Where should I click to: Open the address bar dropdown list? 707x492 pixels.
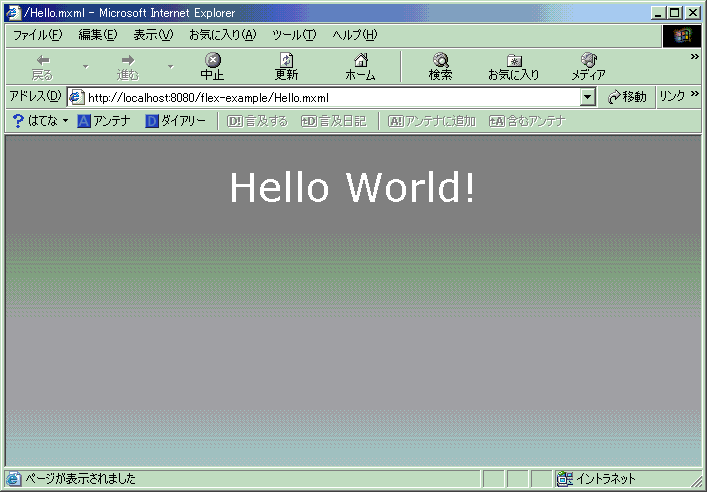[588, 97]
